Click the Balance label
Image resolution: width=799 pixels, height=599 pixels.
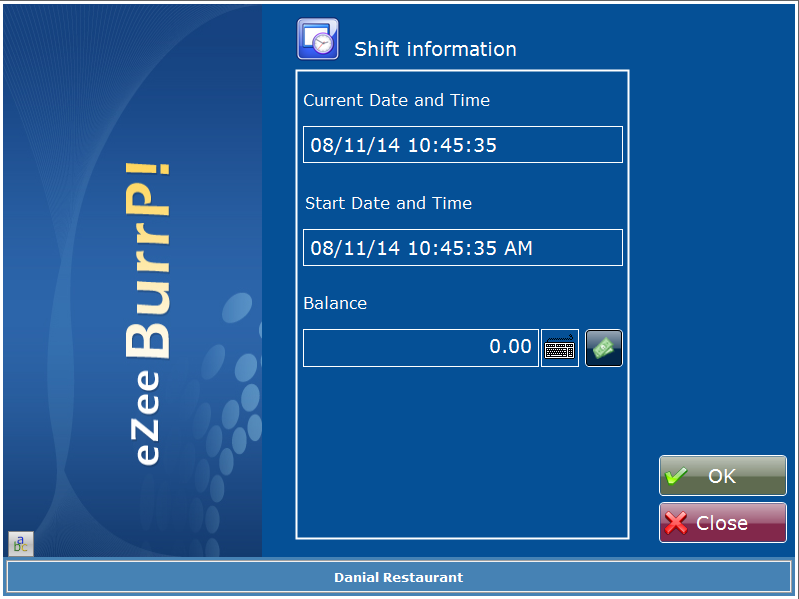click(x=335, y=303)
